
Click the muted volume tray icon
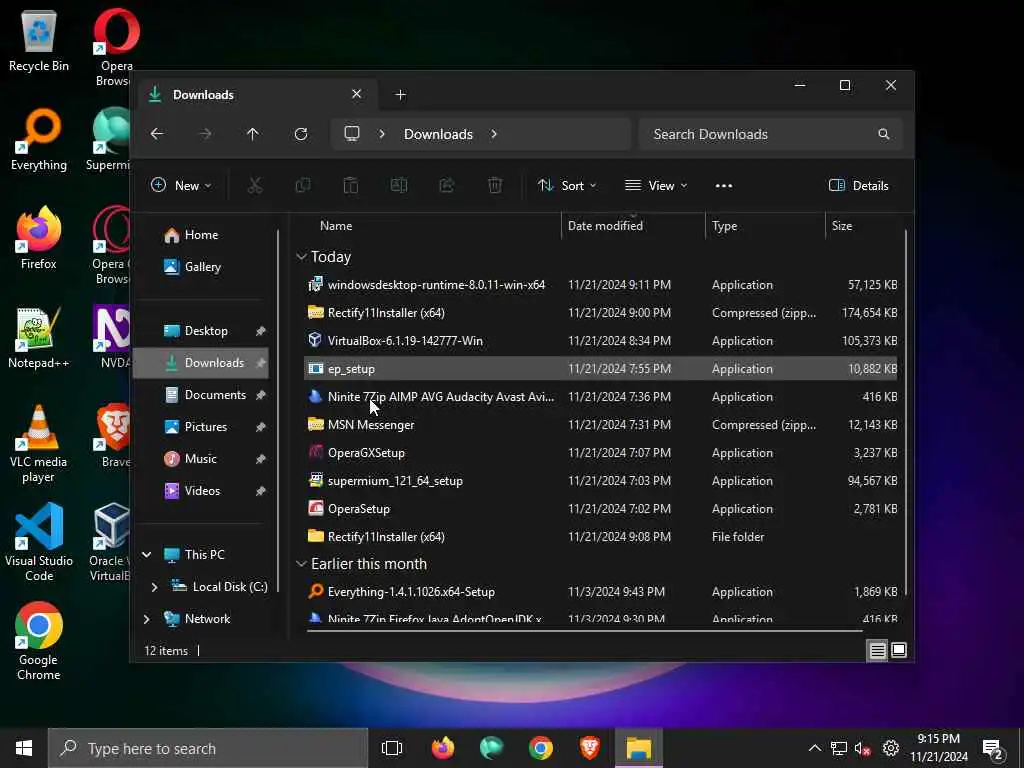(x=863, y=748)
